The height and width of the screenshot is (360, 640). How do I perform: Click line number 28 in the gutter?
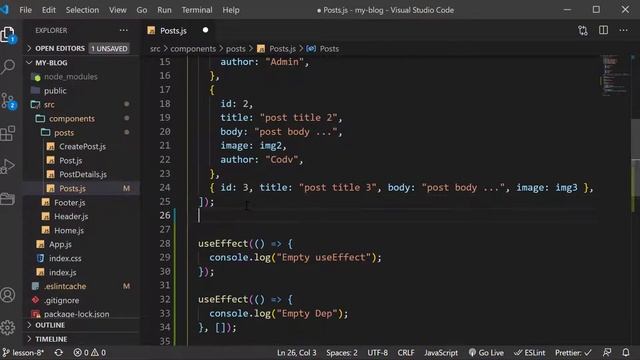tap(165, 244)
